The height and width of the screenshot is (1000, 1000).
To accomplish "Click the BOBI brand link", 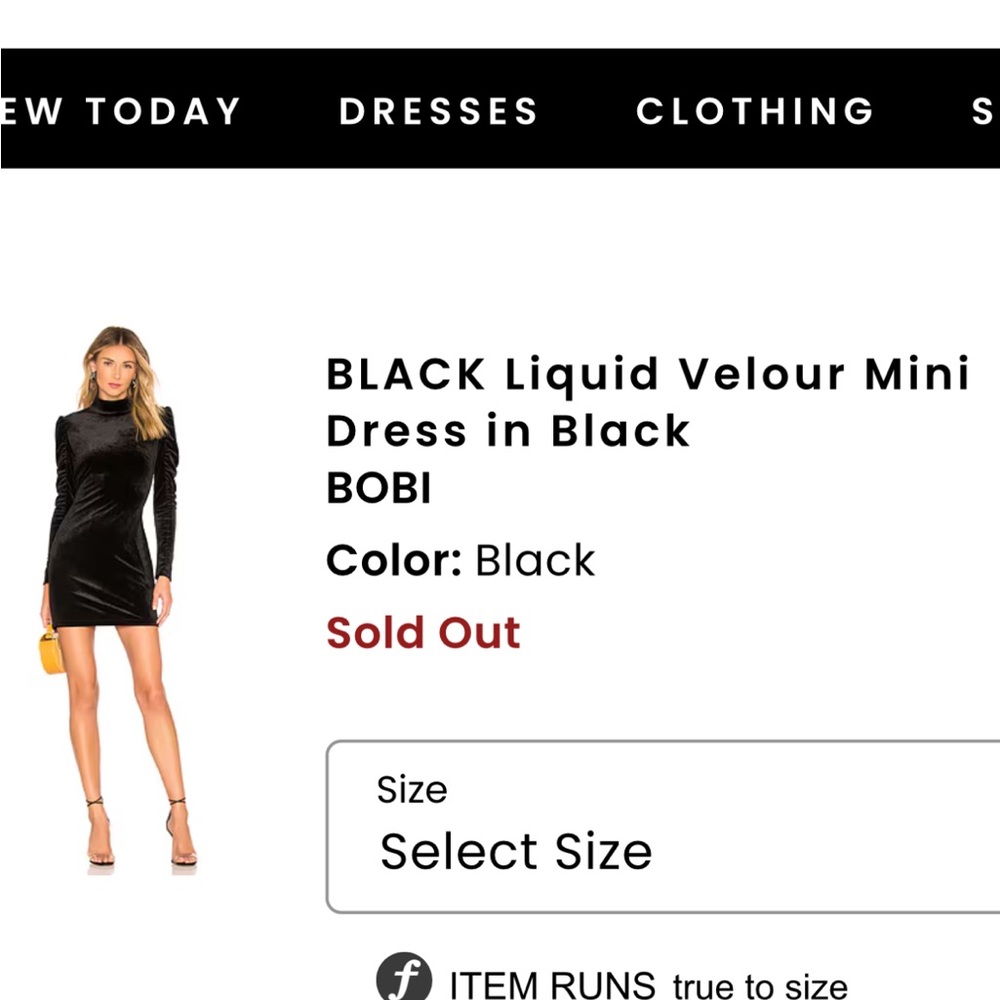I will pyautogui.click(x=378, y=489).
